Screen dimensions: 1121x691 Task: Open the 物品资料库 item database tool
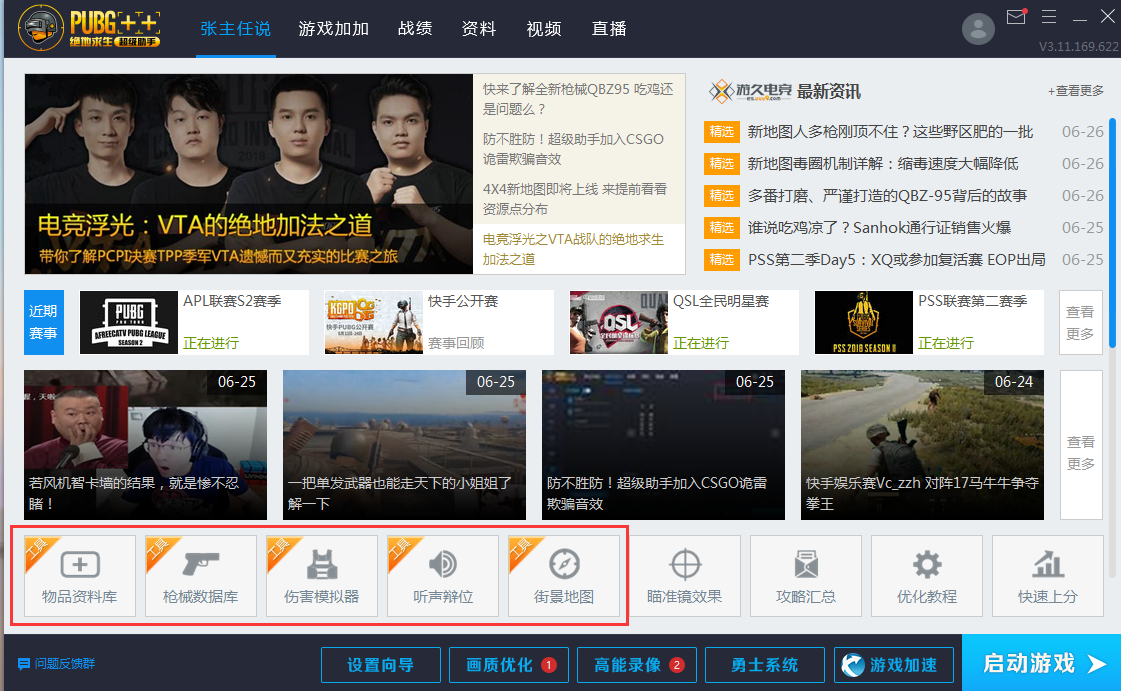(x=79, y=576)
